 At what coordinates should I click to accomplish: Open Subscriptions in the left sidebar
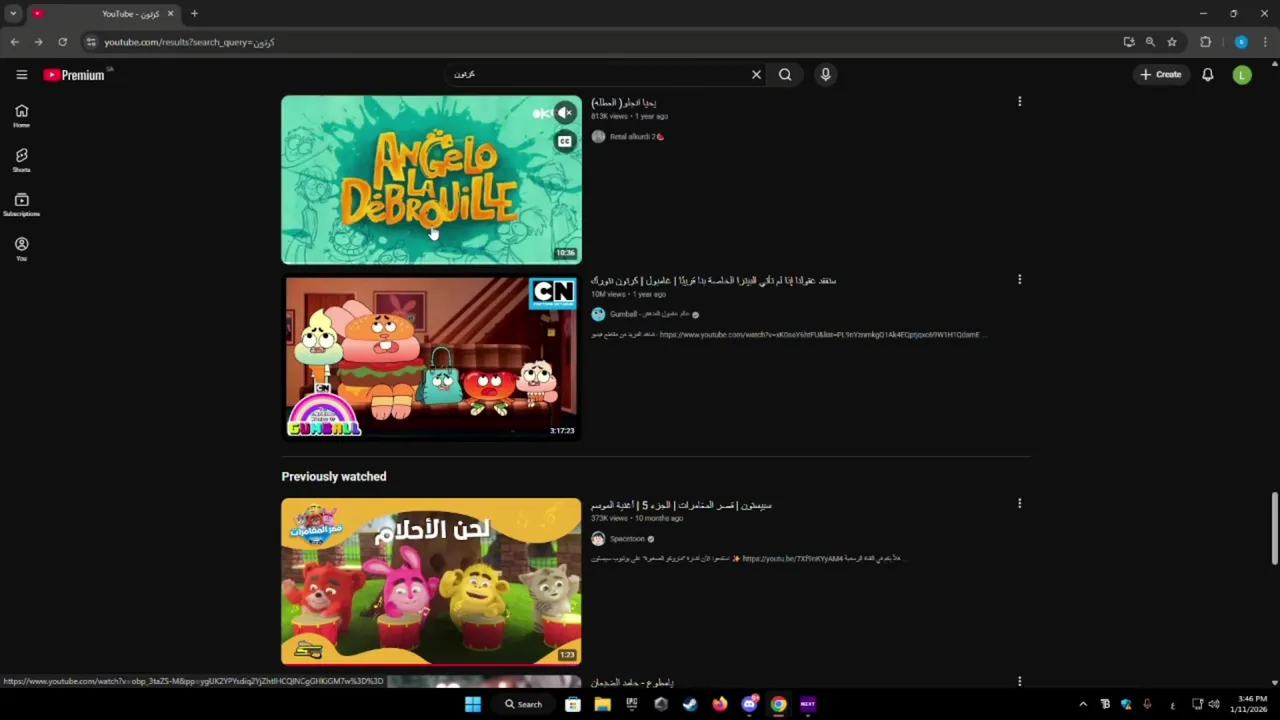click(x=21, y=205)
